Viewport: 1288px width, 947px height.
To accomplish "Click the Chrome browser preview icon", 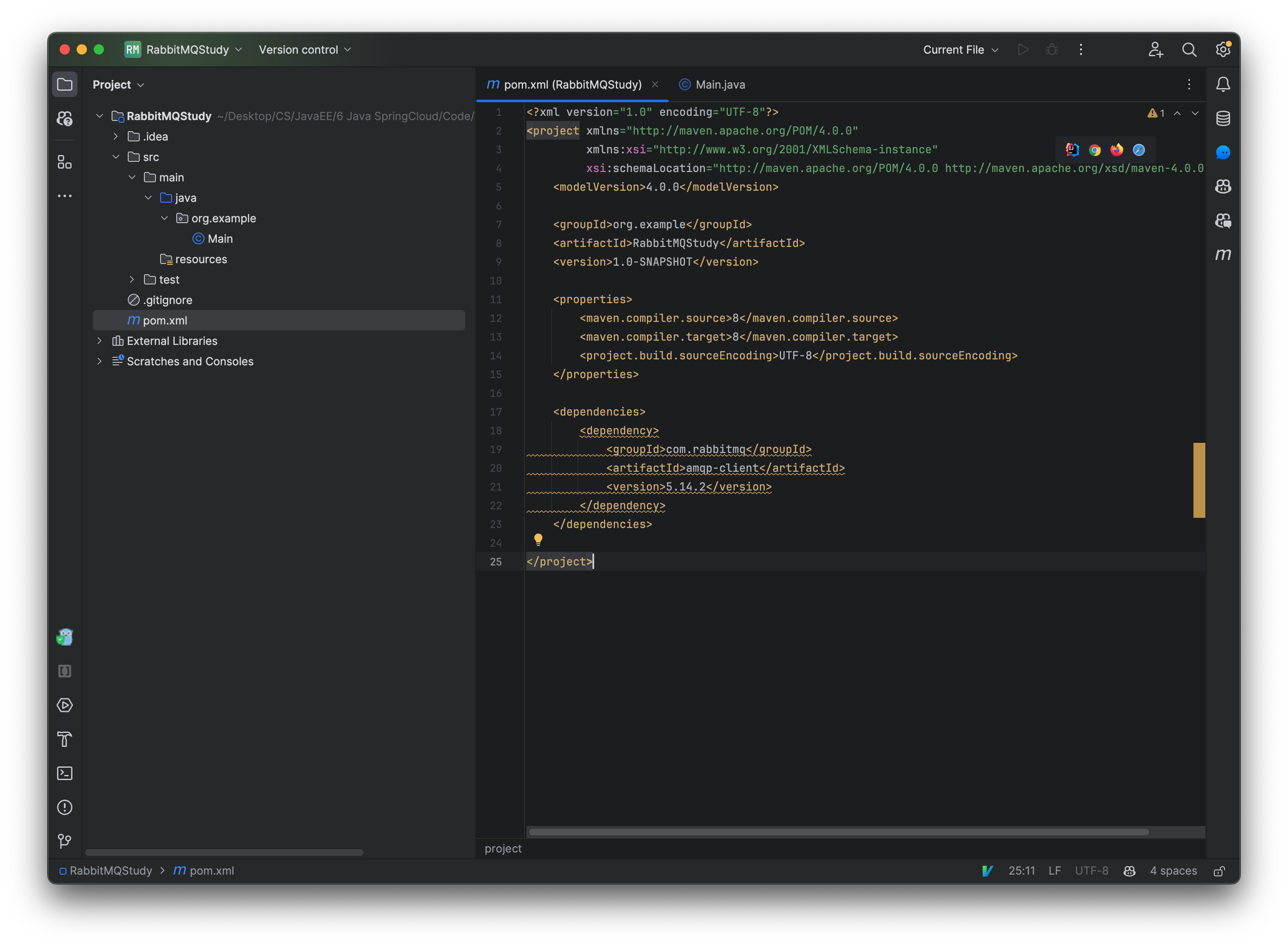I will pos(1095,150).
